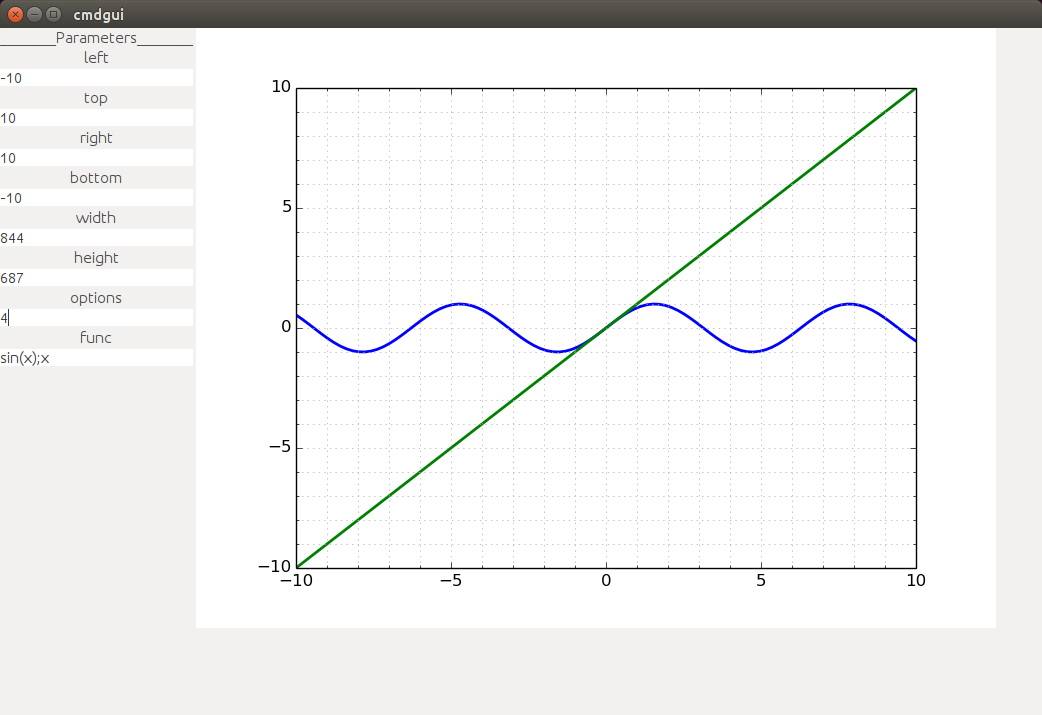Maximize the cmdgui window
Screen dimensions: 1042x715
tap(54, 14)
